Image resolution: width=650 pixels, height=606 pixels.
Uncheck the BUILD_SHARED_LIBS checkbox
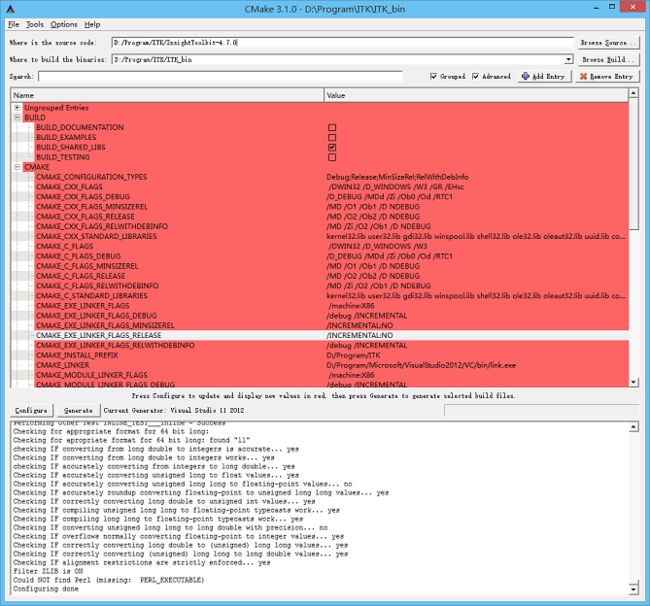pos(332,147)
